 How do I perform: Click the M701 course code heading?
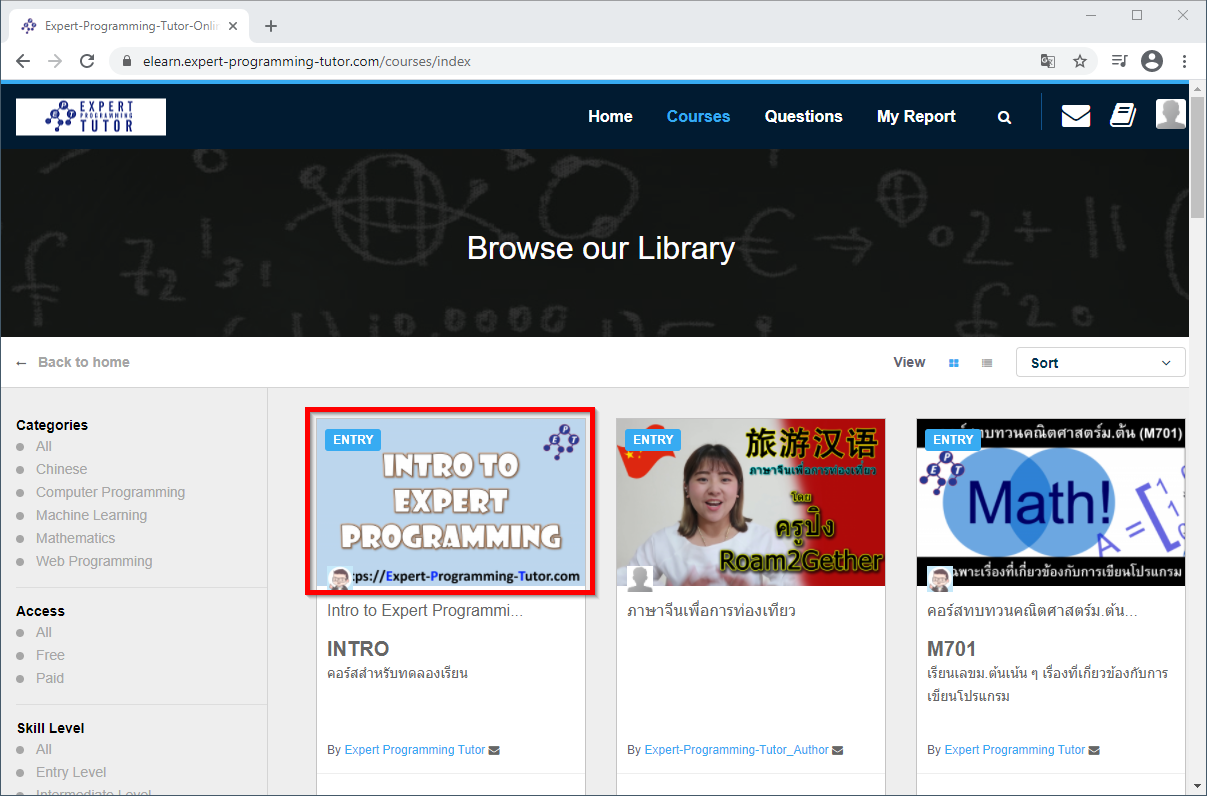coord(952,649)
